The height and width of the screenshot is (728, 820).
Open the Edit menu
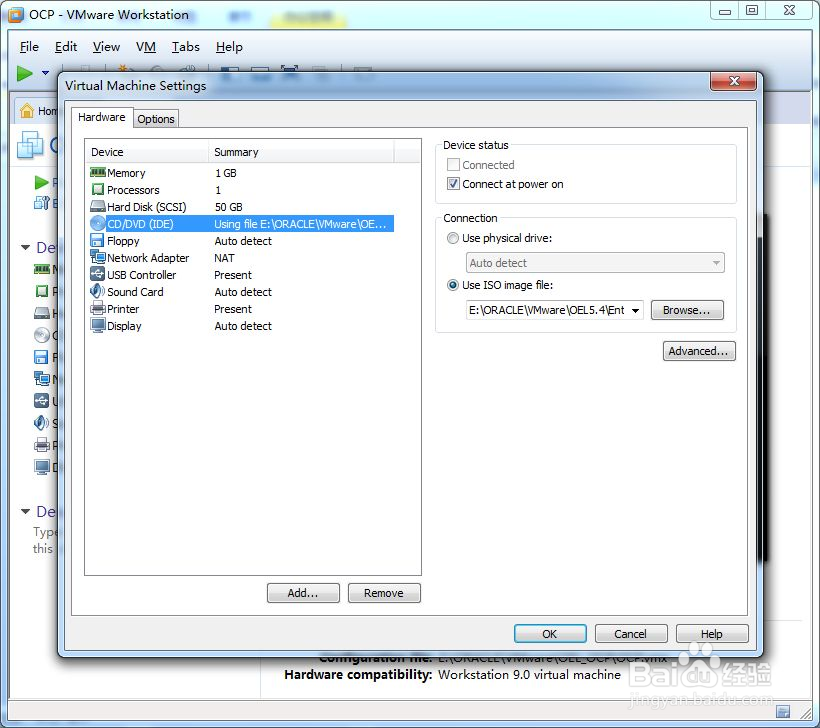point(66,47)
